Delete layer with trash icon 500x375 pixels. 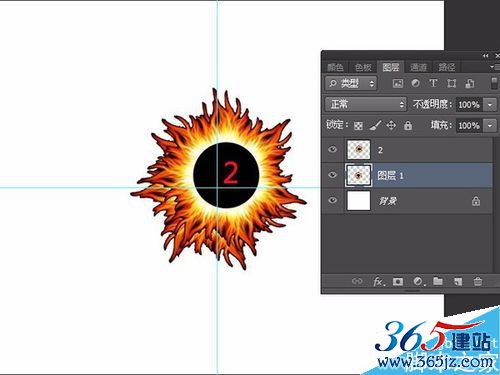(478, 282)
